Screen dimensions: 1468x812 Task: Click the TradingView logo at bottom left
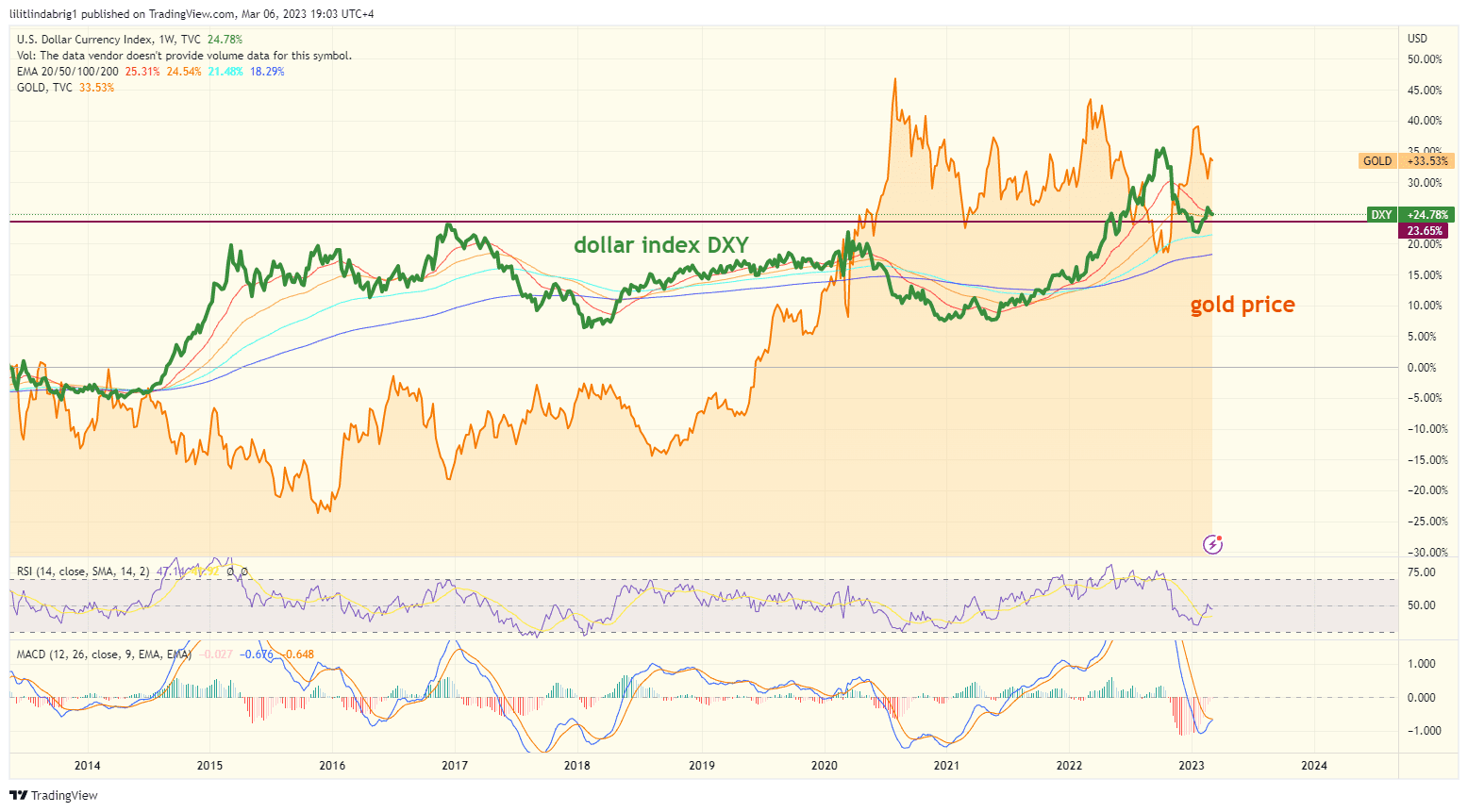54,795
